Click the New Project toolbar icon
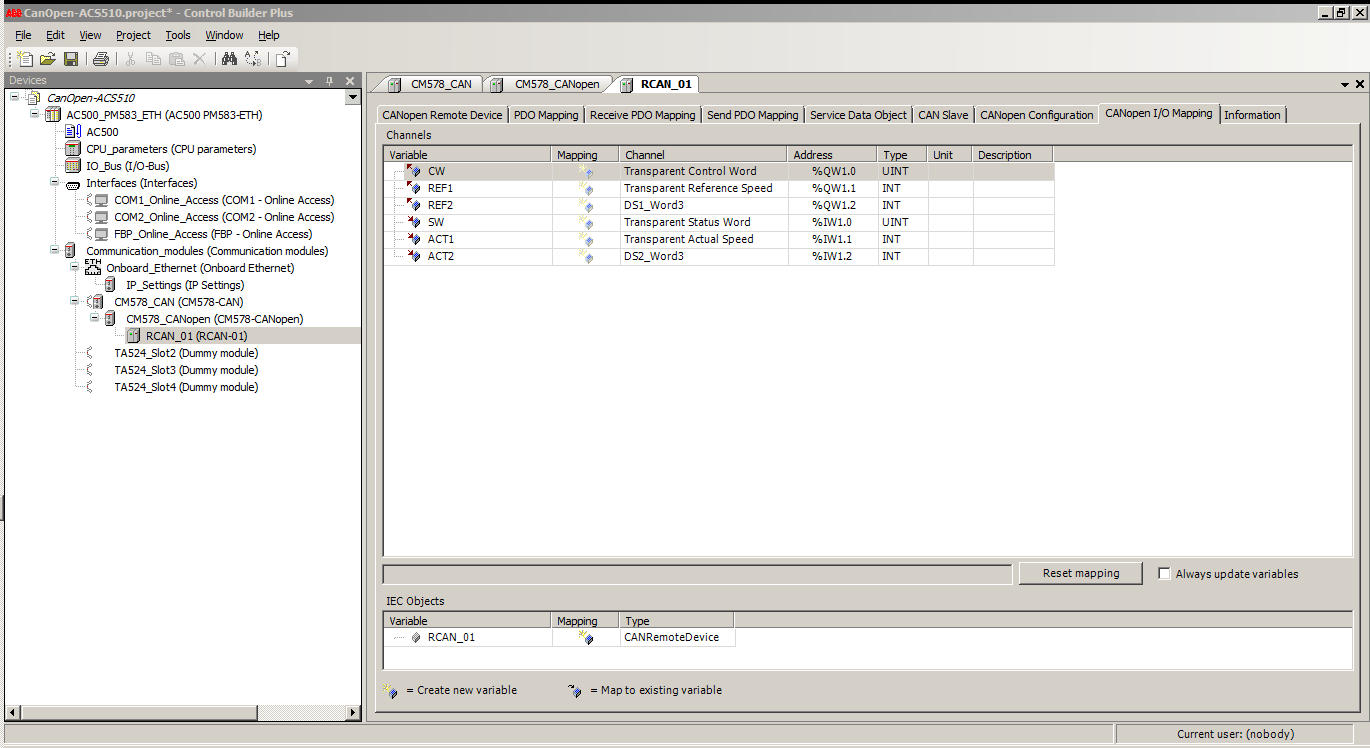 pos(25,59)
